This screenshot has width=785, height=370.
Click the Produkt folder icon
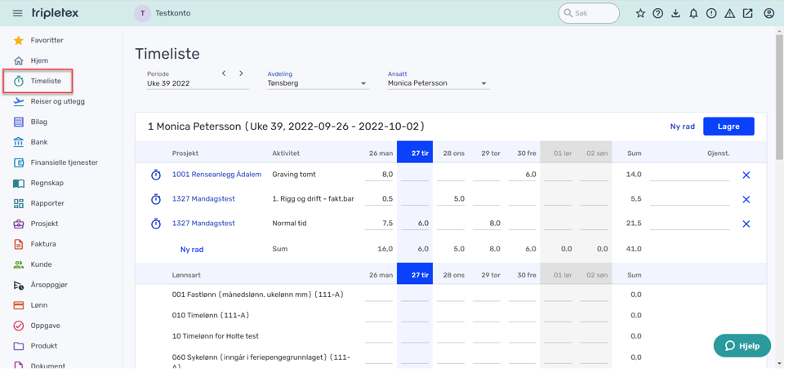coord(19,346)
